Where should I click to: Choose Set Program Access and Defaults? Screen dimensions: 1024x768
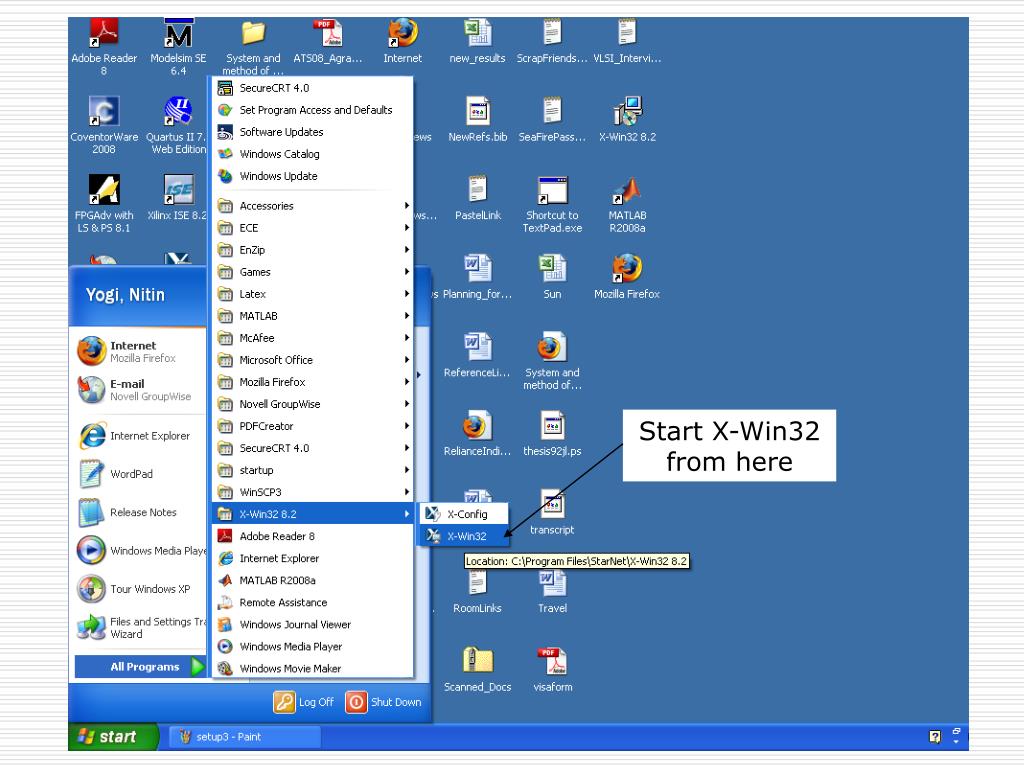tap(313, 110)
